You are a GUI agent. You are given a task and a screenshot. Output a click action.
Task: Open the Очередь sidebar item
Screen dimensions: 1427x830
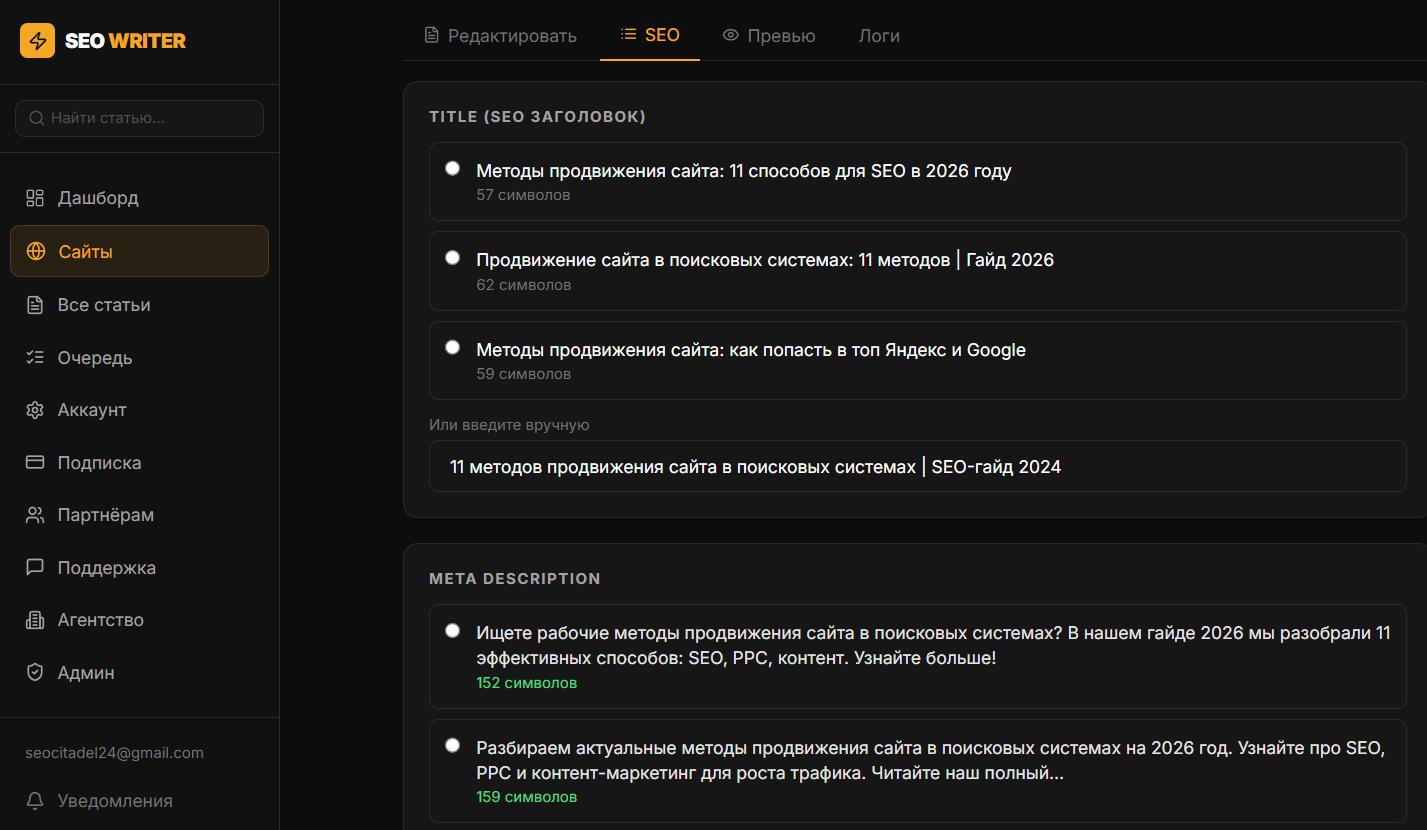pos(139,358)
